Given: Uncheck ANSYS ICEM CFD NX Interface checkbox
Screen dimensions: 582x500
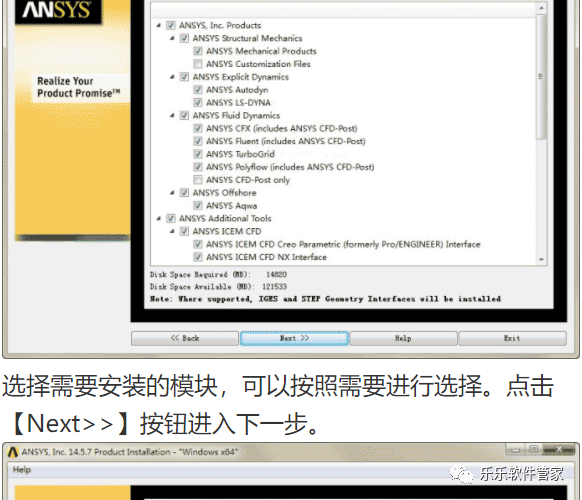Looking at the screenshot, I should 198,257.
